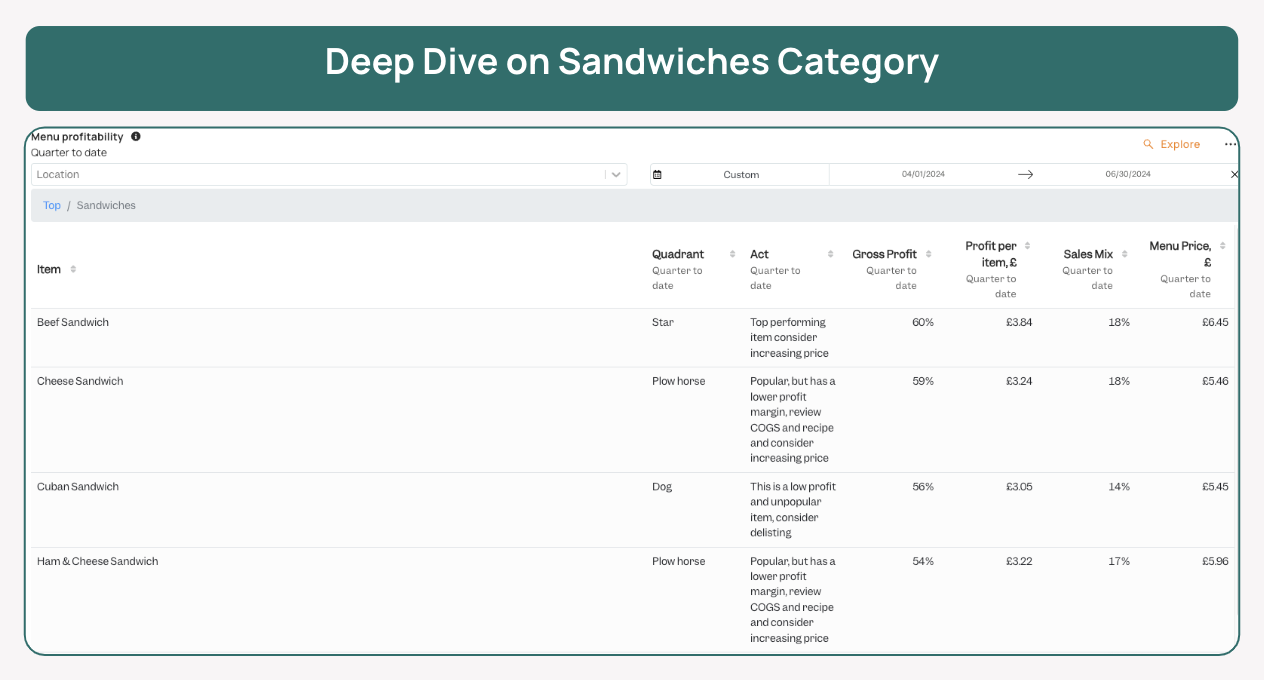Open the Custom date range selector
Image resolution: width=1264 pixels, height=680 pixels.
[x=741, y=174]
